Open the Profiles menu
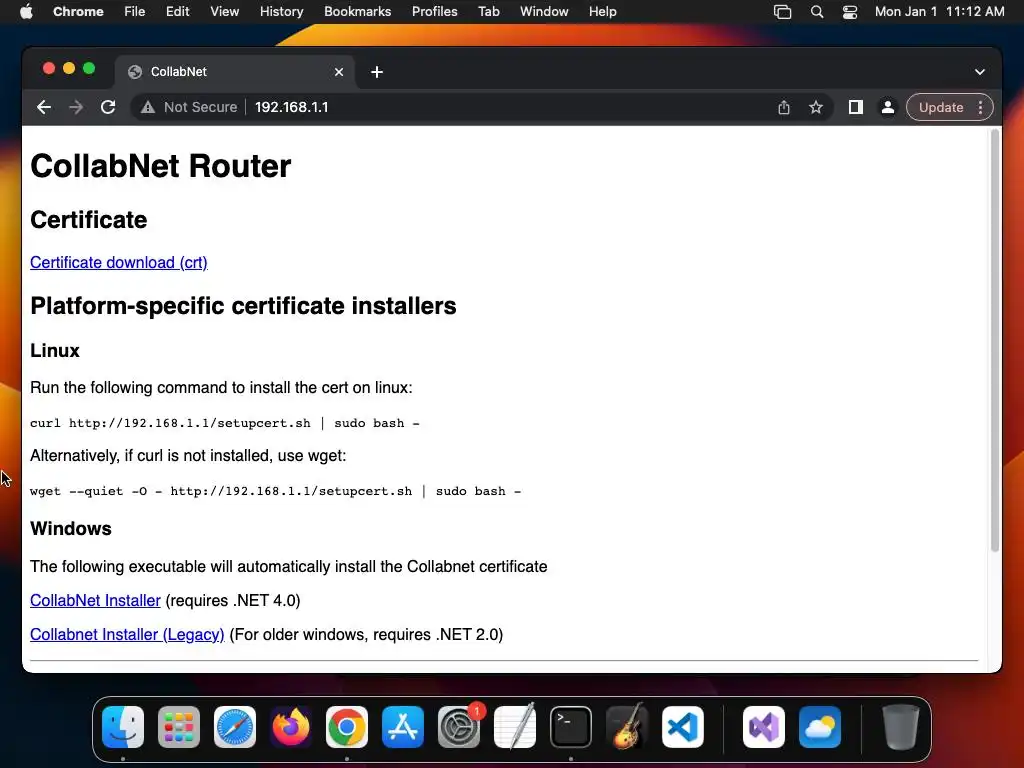The width and height of the screenshot is (1024, 768). pyautogui.click(x=434, y=12)
